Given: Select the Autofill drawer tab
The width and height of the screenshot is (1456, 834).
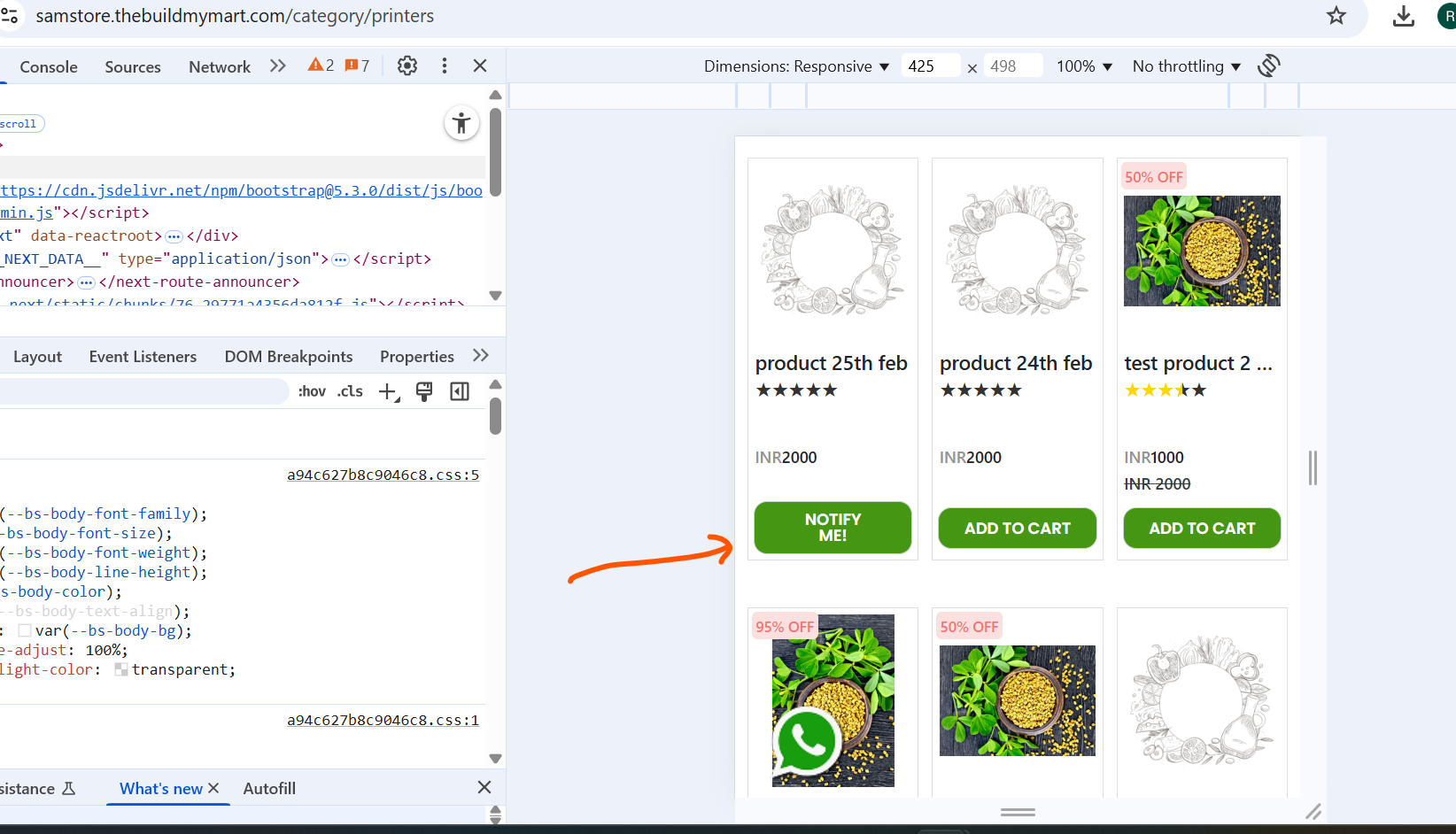Looking at the screenshot, I should [x=269, y=788].
